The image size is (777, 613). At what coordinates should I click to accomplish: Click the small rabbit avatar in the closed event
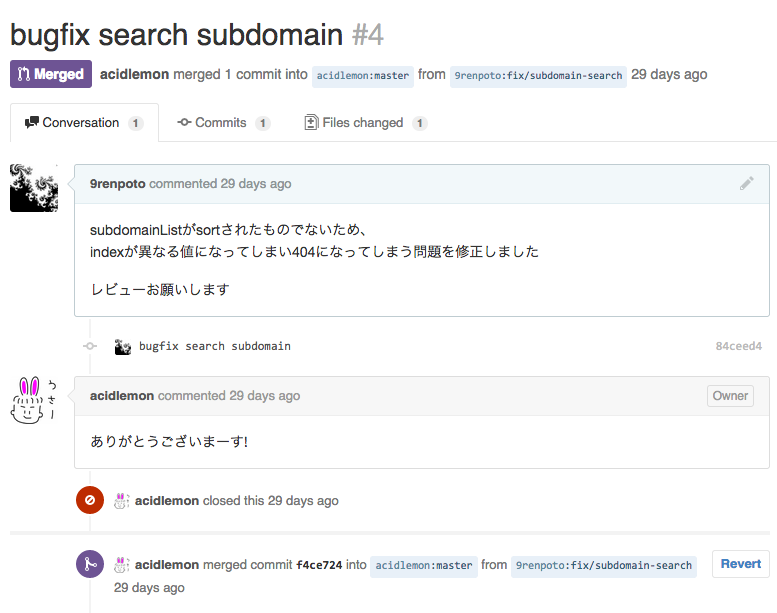point(122,501)
